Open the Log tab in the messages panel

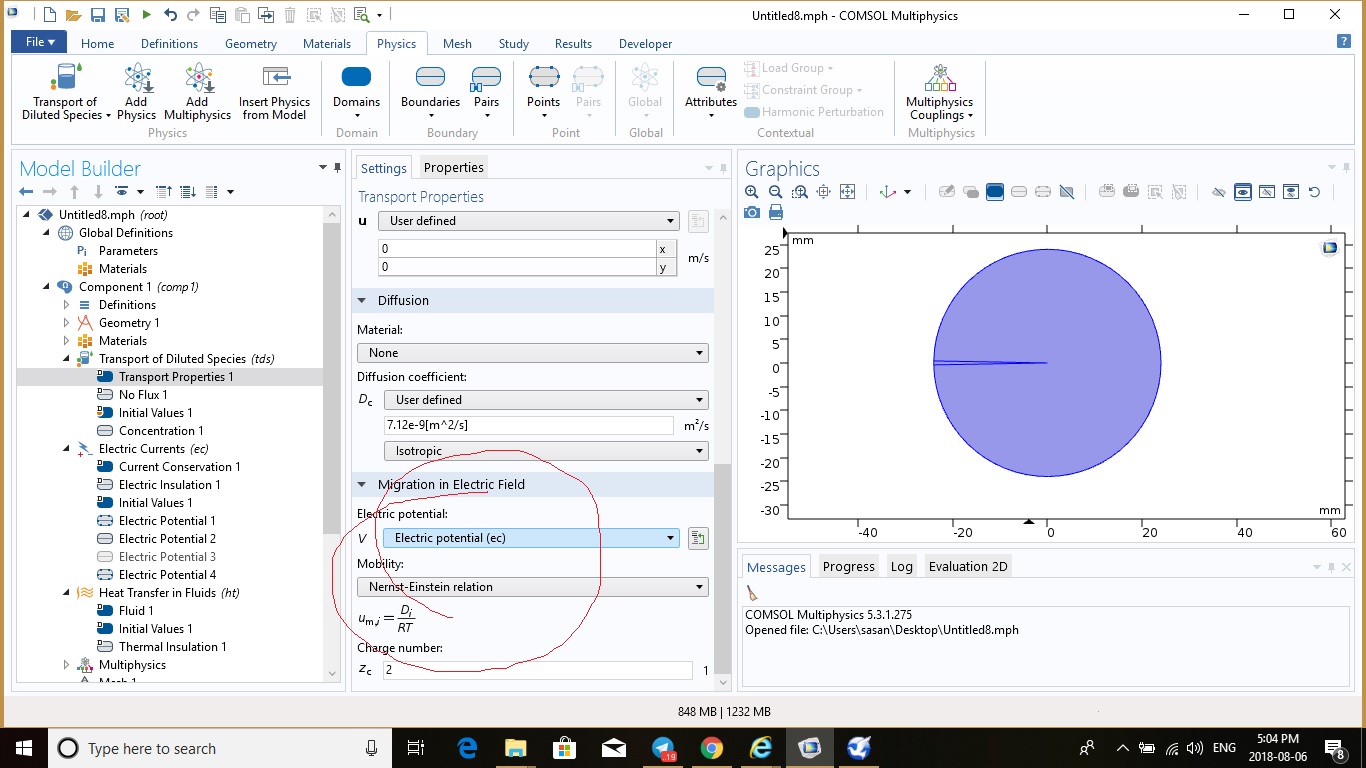coord(901,567)
